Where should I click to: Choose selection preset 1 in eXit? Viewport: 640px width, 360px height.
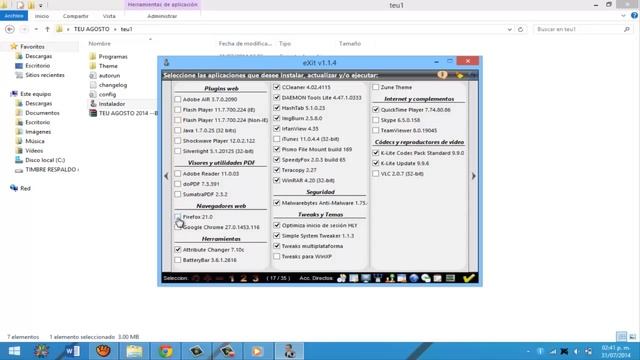pyautogui.click(x=231, y=278)
